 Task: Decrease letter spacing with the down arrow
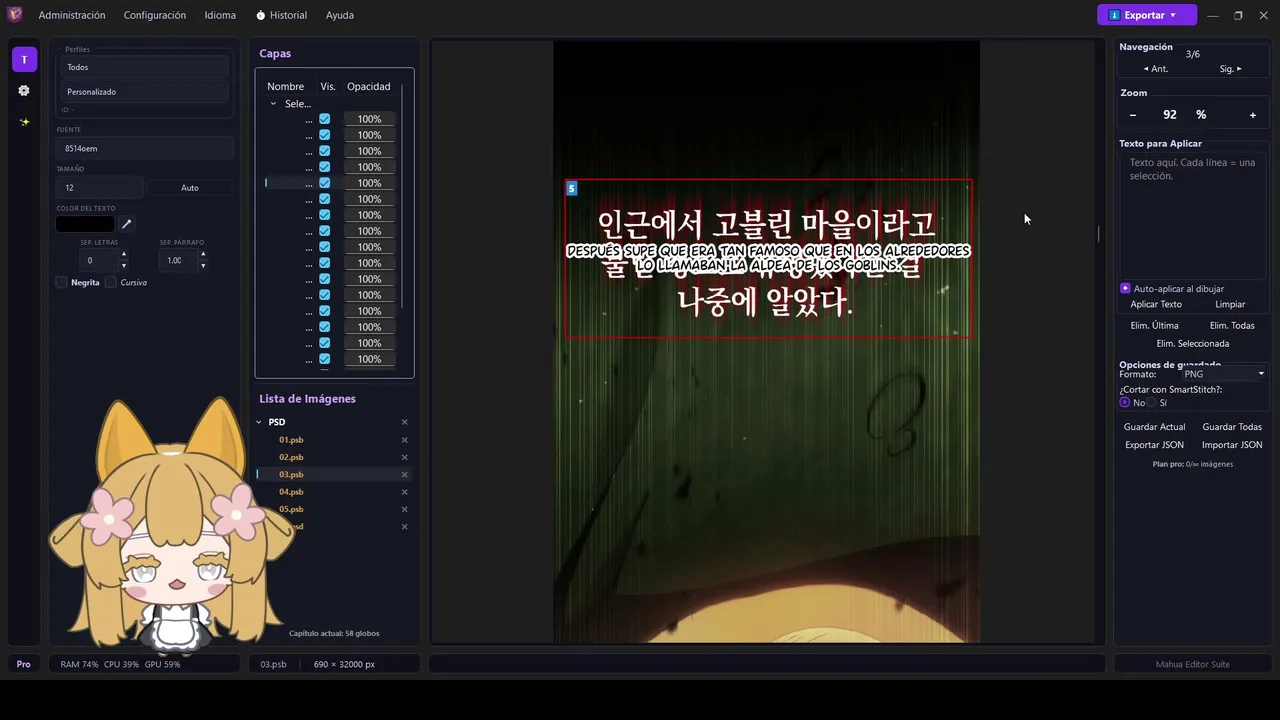click(124, 266)
